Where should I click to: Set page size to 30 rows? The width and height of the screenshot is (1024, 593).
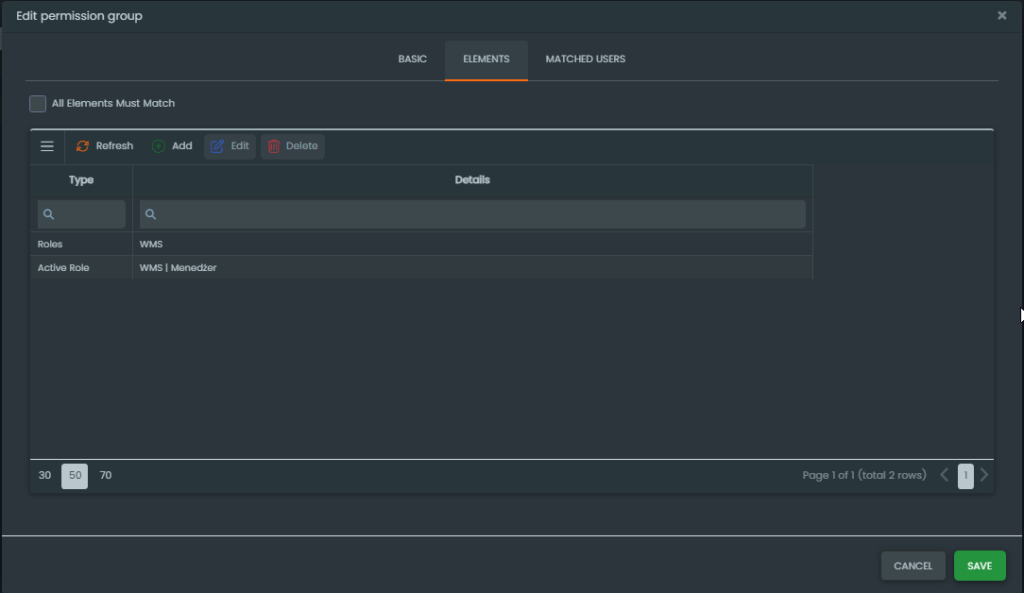[45, 476]
